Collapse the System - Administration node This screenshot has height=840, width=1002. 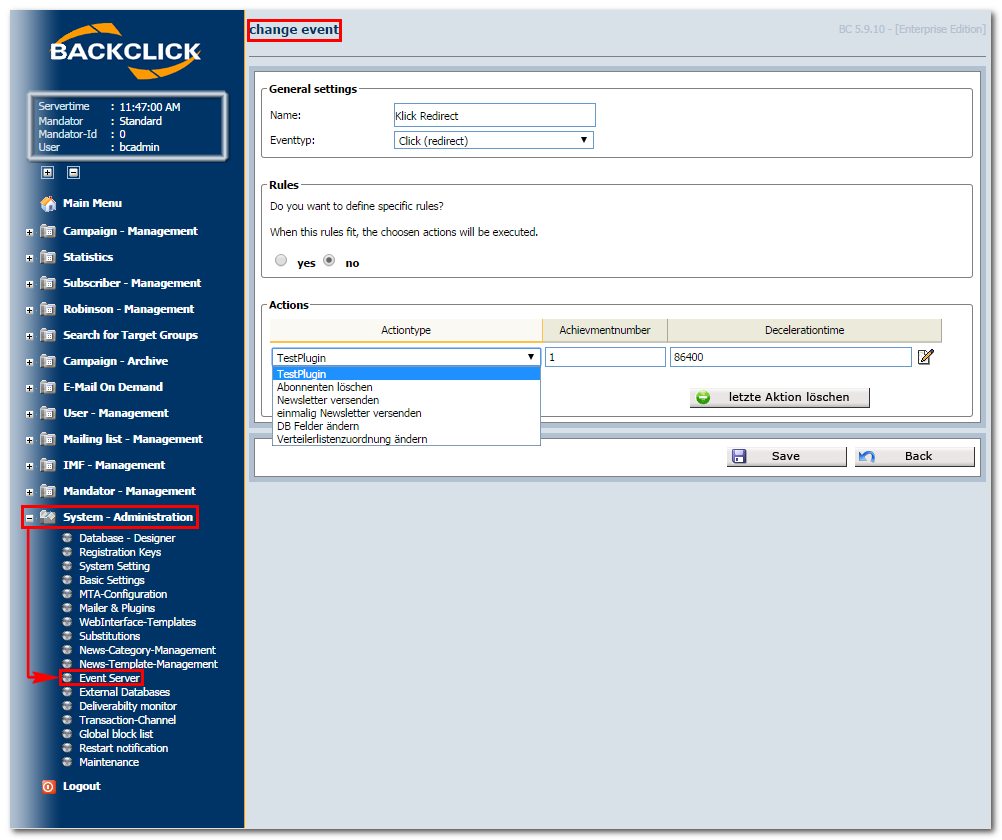click(29, 518)
